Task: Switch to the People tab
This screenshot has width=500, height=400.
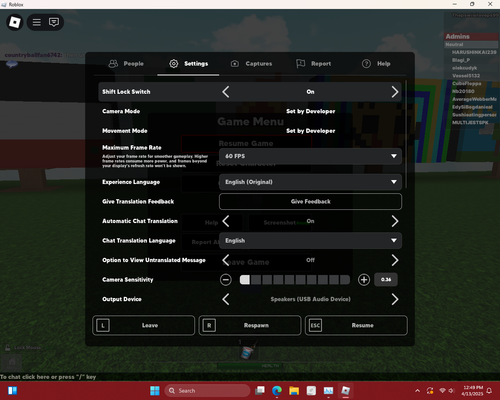Action: pyautogui.click(x=126, y=64)
